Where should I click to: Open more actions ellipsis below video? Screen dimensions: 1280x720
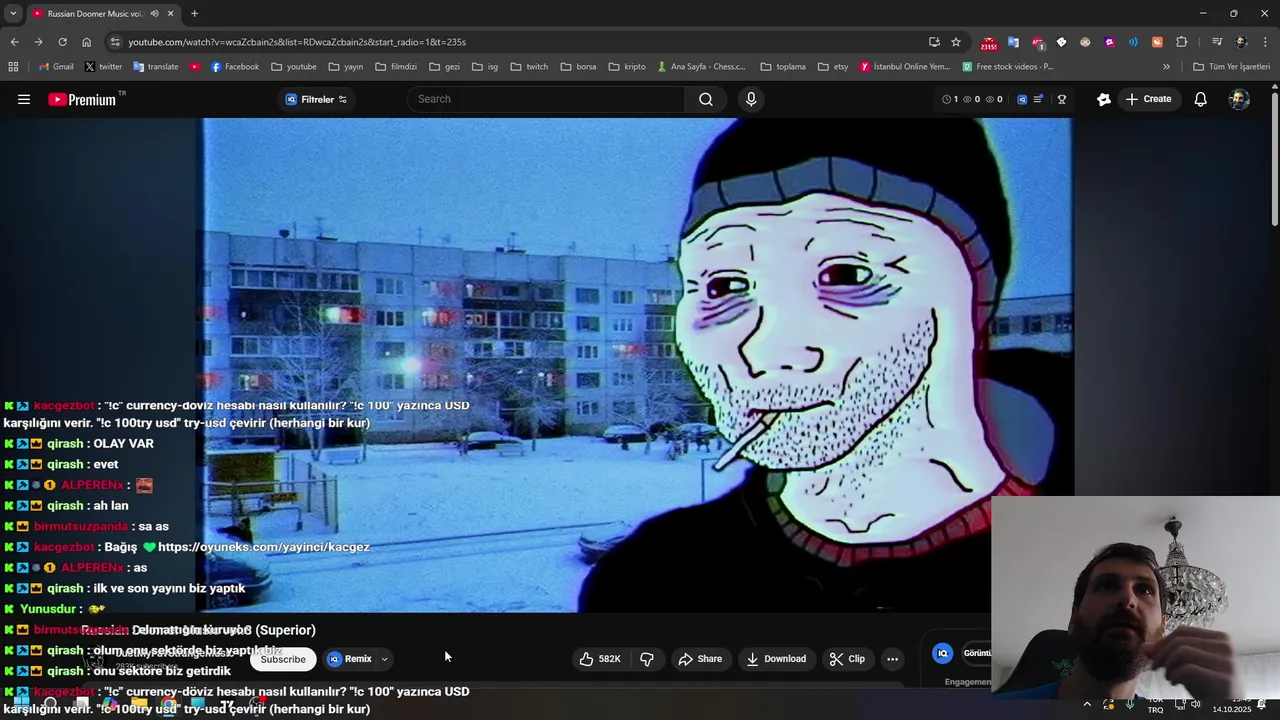[893, 659]
